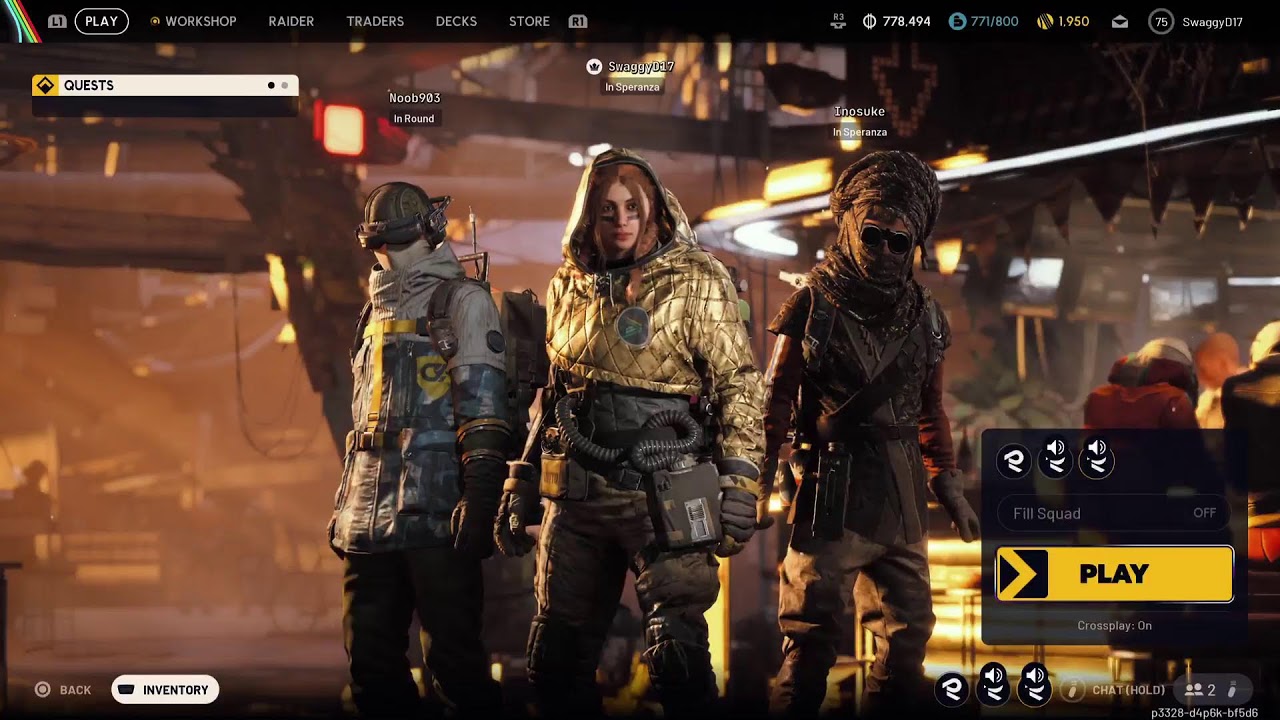
Task: Click the L1 previous-tab indicator
Action: click(x=57, y=21)
